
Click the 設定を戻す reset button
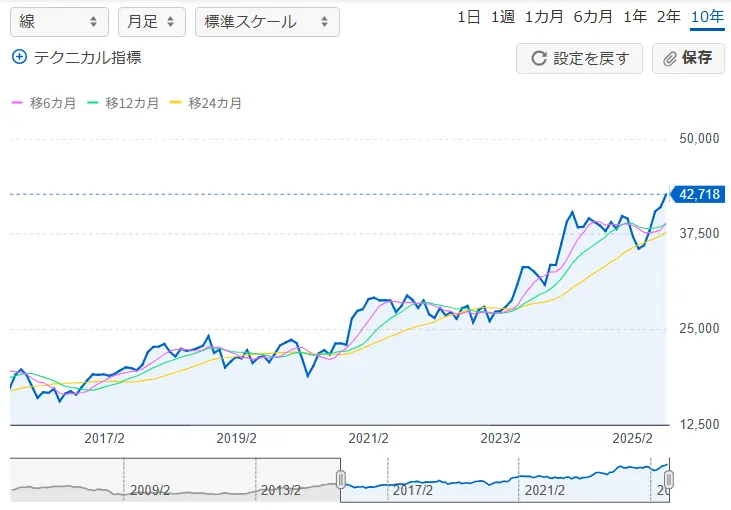pyautogui.click(x=579, y=58)
